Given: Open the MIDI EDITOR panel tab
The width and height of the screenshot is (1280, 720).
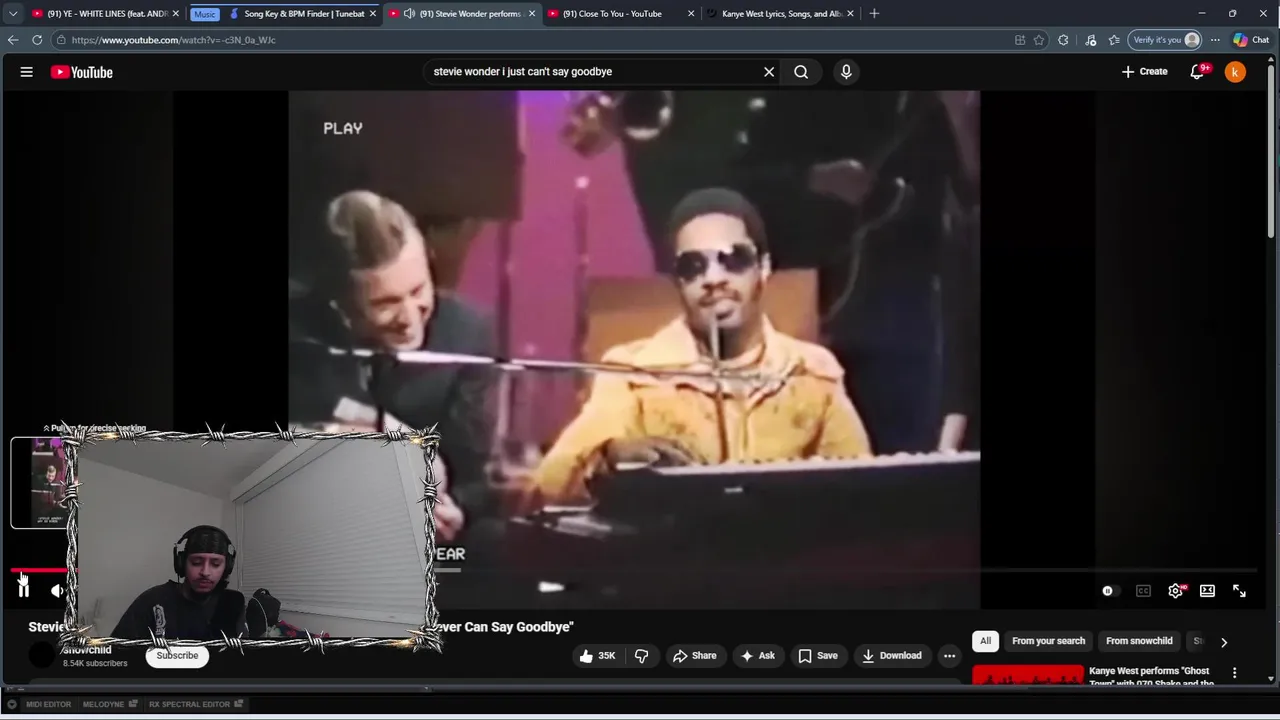Looking at the screenshot, I should click(49, 704).
